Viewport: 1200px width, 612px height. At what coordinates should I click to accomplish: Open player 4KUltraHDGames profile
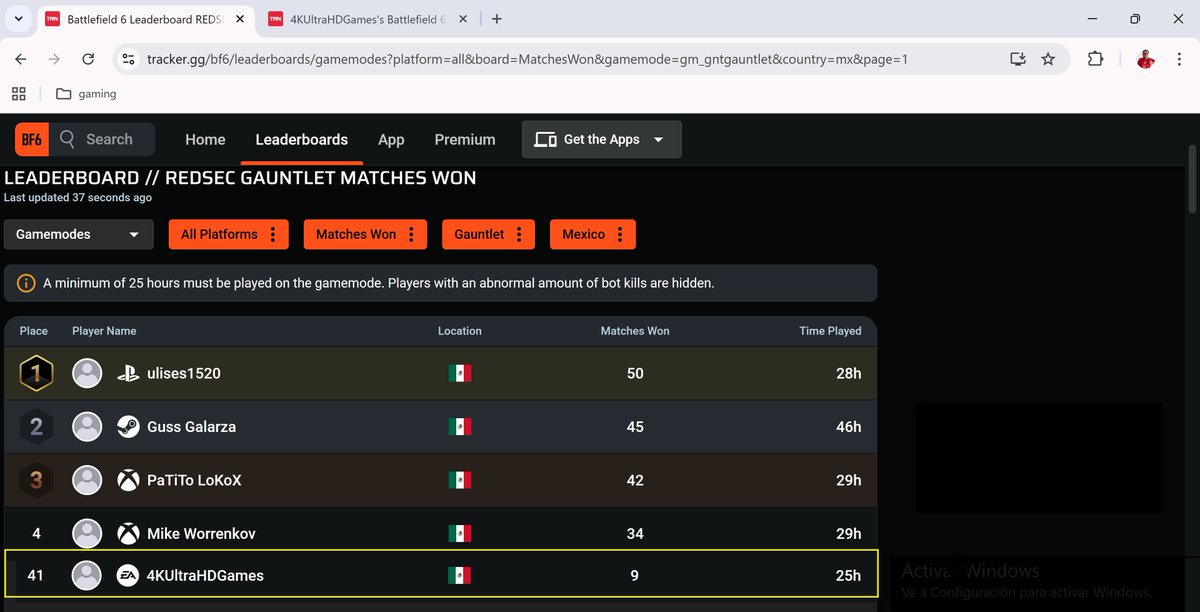coord(205,576)
